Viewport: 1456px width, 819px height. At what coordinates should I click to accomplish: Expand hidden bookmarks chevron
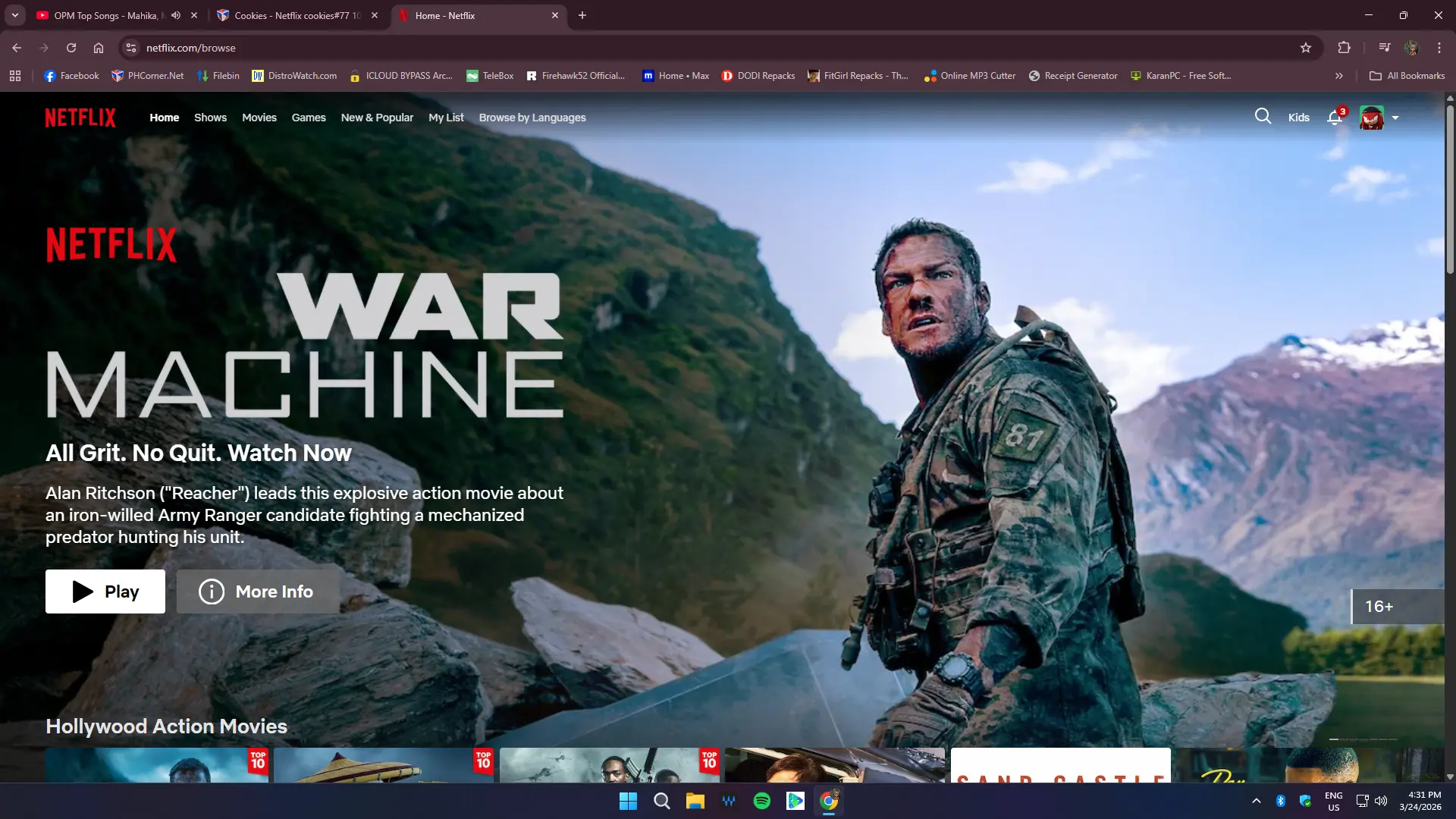[x=1339, y=76]
